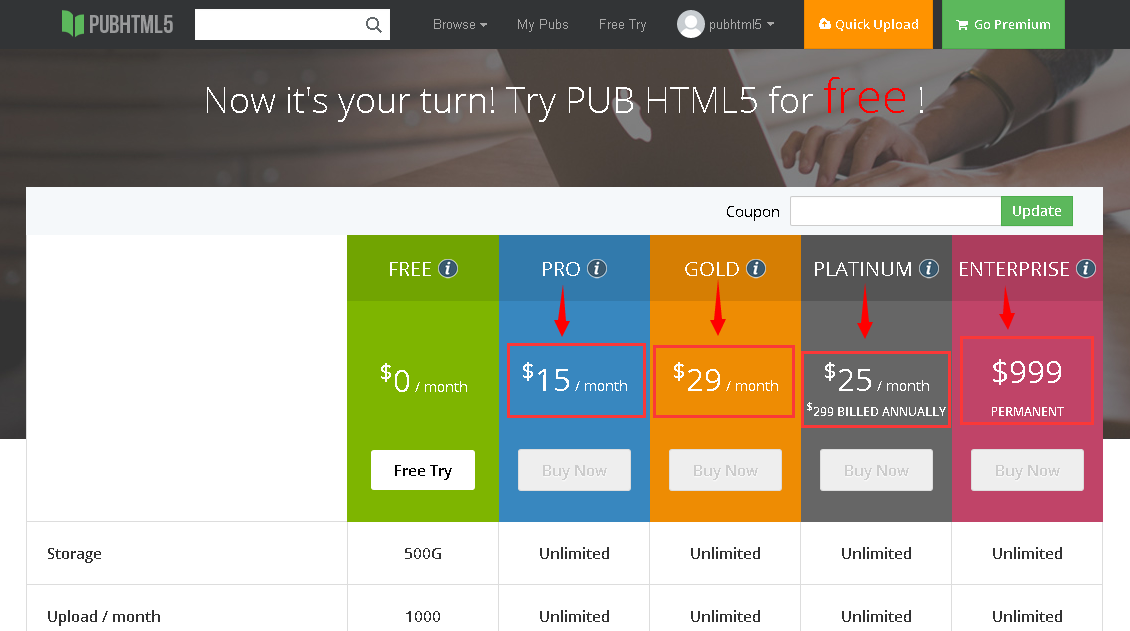Show info for the FREE plan
This screenshot has width=1130, height=631.
[x=448, y=269]
